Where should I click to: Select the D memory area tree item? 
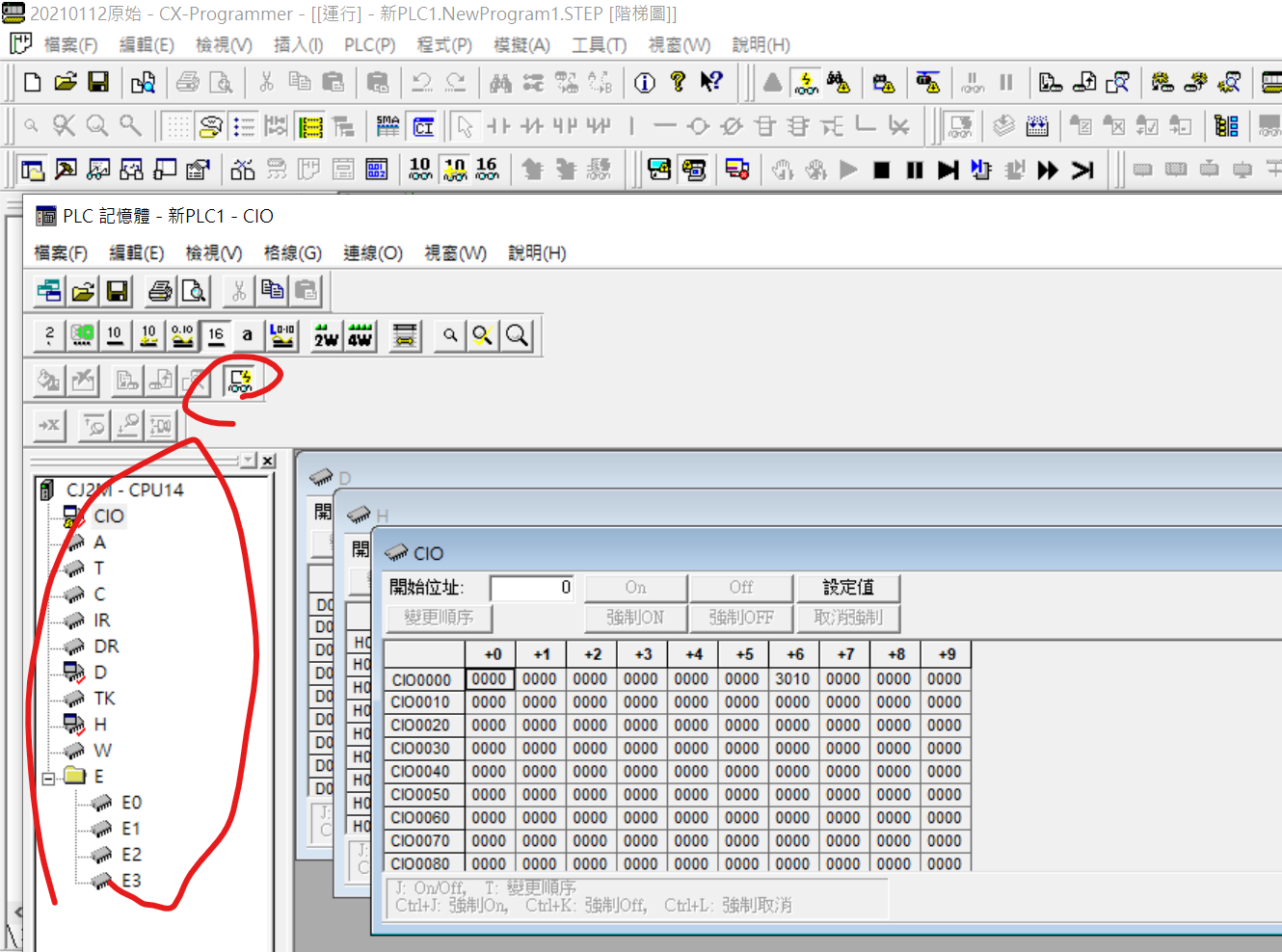pos(100,672)
